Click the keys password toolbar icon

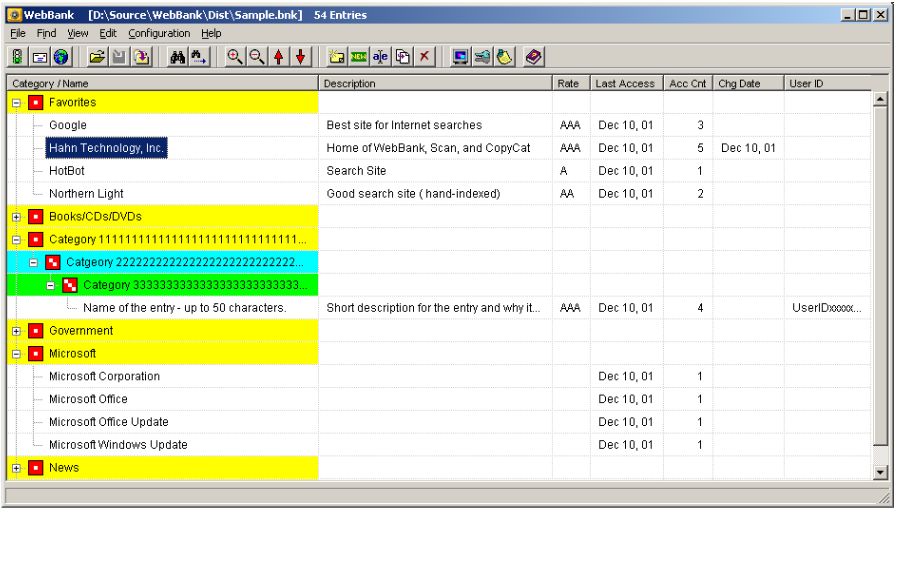[482, 57]
